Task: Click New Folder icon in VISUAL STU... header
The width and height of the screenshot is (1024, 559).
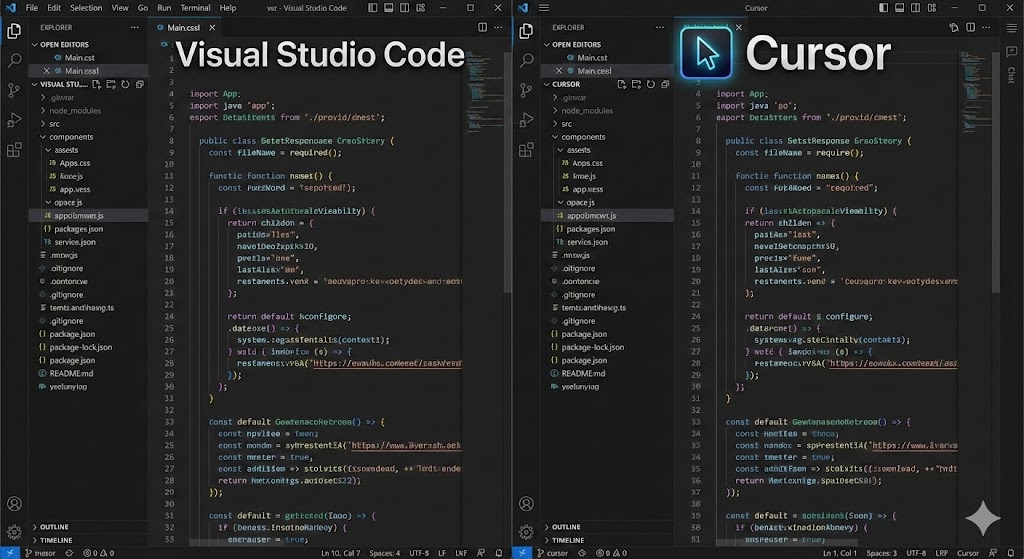Action: coord(111,84)
